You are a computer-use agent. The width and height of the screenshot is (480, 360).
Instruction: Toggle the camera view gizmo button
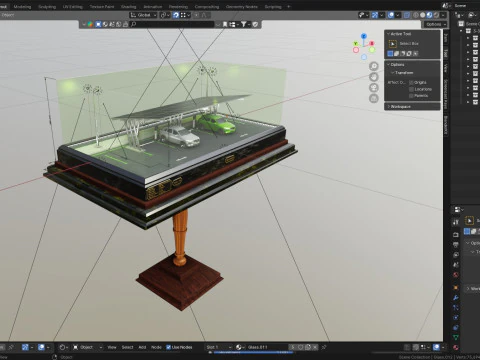click(374, 88)
